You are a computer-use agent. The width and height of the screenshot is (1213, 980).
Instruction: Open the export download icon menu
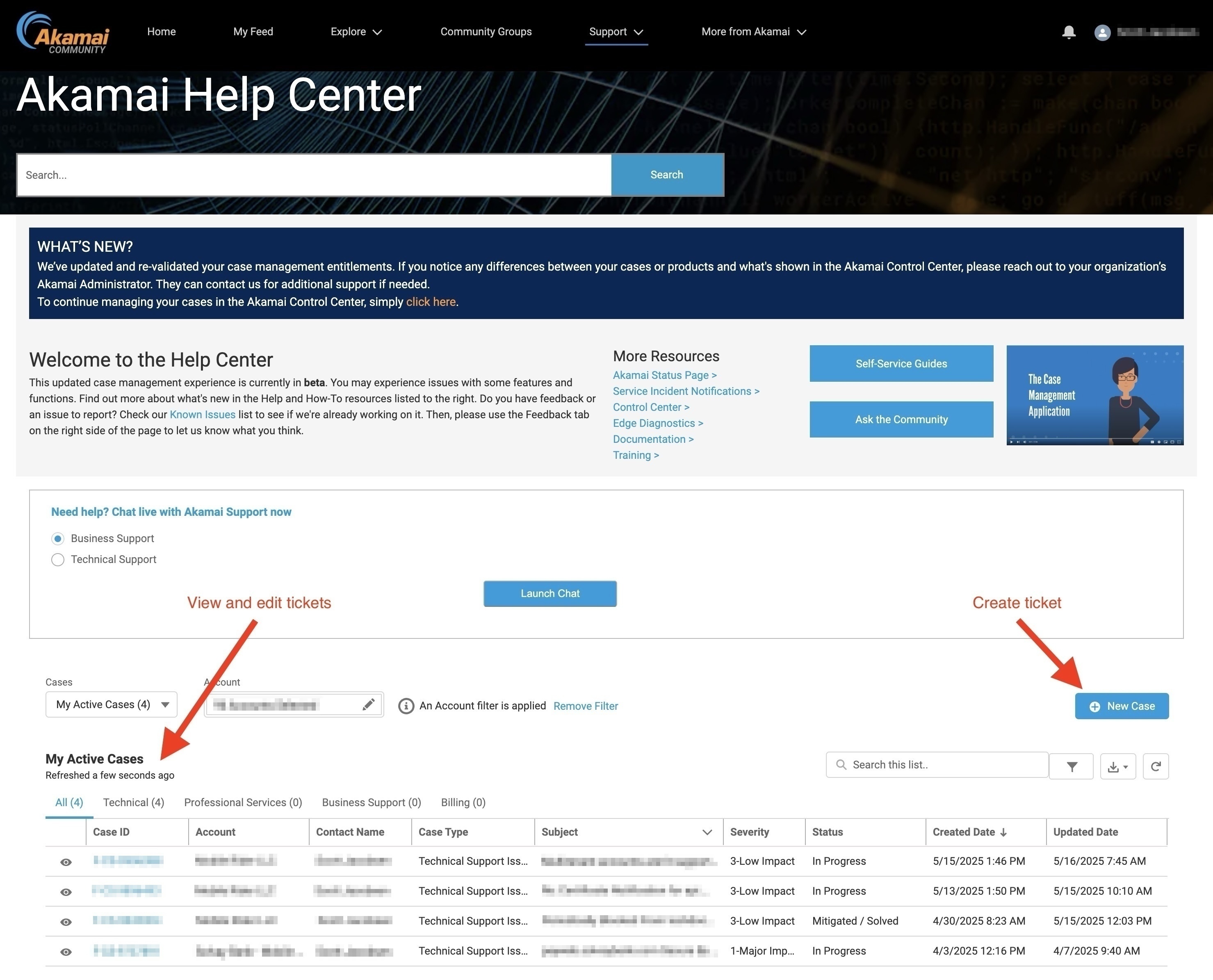pos(1117,766)
